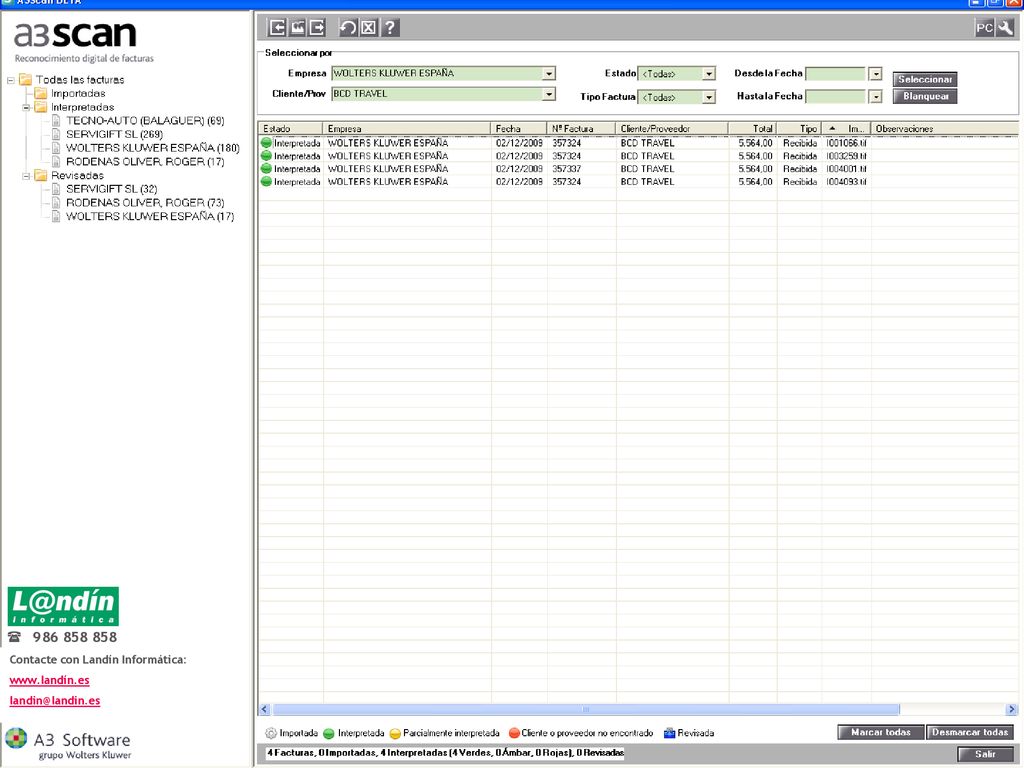
Task: Click the import invoices arrow icon
Action: tap(278, 27)
